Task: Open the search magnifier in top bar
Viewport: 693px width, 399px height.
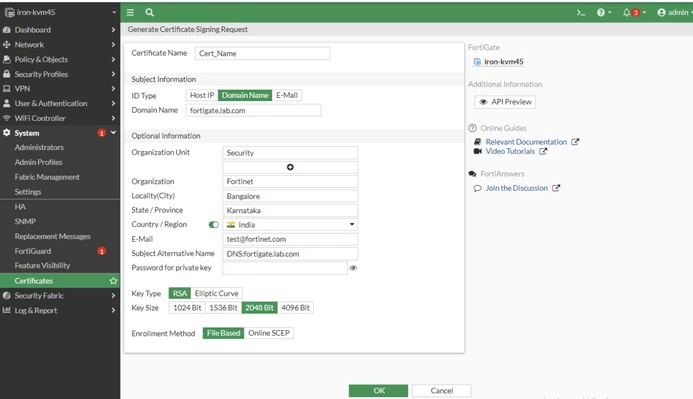Action: (x=149, y=12)
